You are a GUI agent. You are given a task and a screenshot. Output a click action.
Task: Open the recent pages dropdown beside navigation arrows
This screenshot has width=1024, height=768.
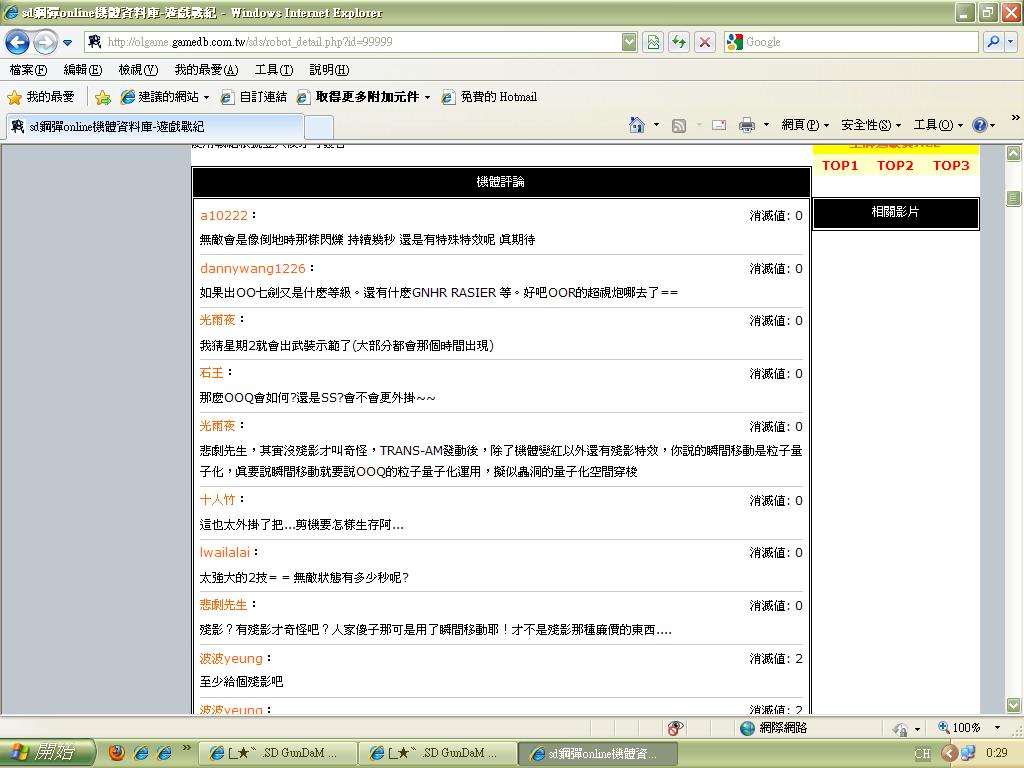click(x=67, y=43)
